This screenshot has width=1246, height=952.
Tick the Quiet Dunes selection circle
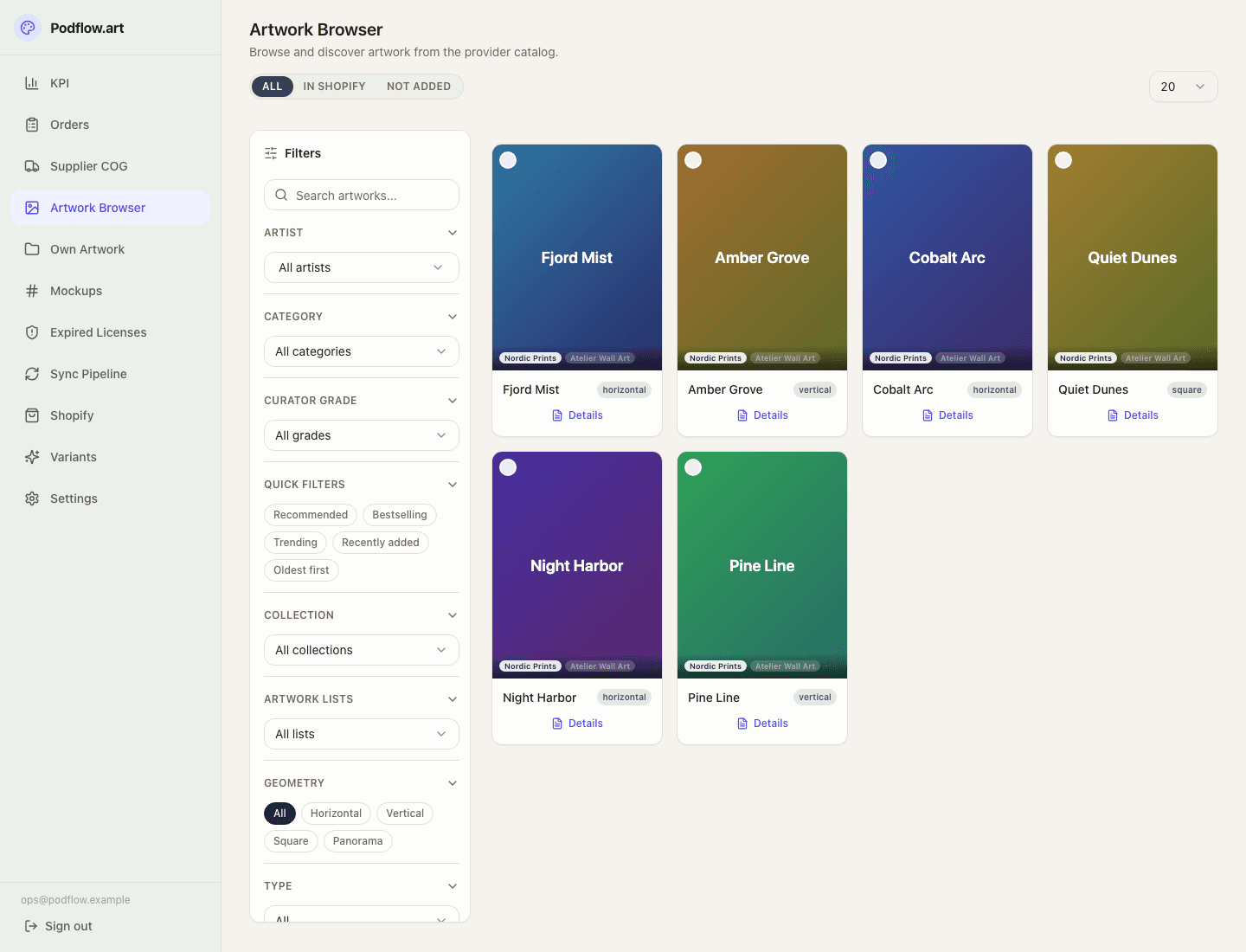[x=1063, y=160]
